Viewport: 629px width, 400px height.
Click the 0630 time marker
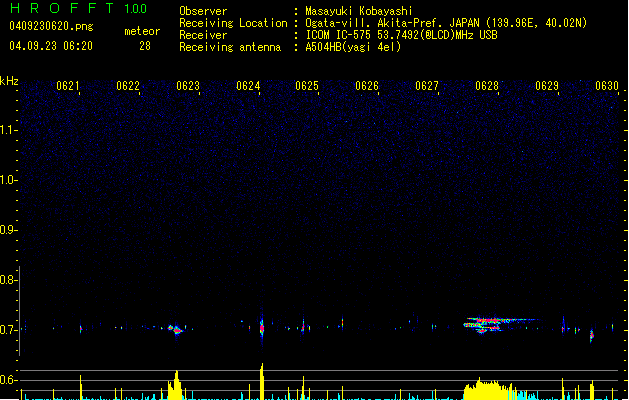pos(607,86)
